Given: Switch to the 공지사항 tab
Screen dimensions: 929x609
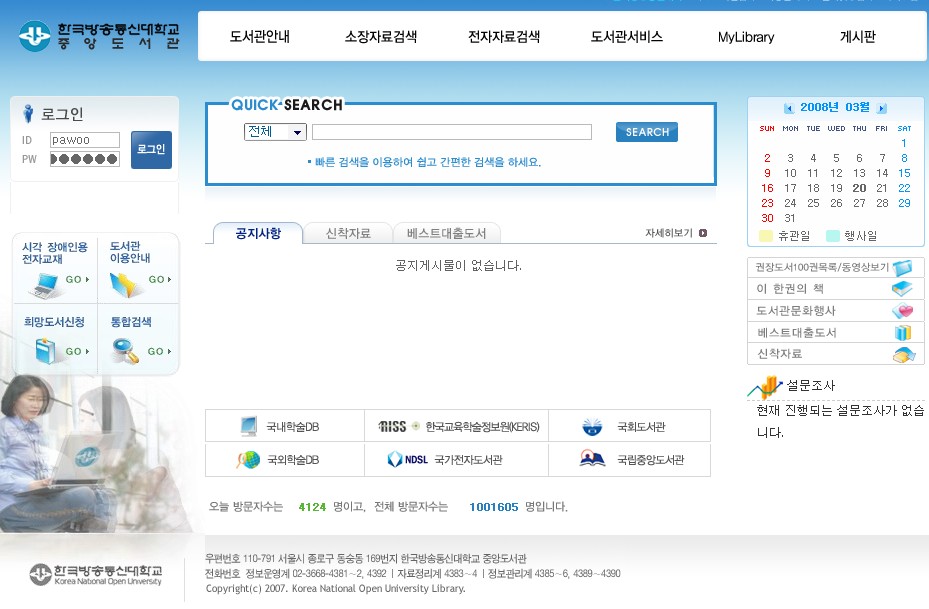Looking at the screenshot, I should coord(258,233).
